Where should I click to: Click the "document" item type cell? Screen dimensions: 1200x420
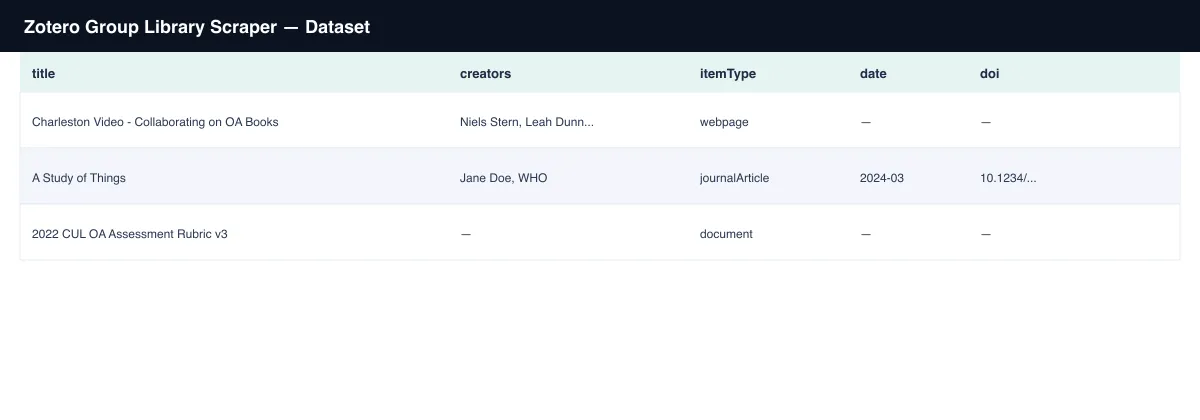click(726, 234)
